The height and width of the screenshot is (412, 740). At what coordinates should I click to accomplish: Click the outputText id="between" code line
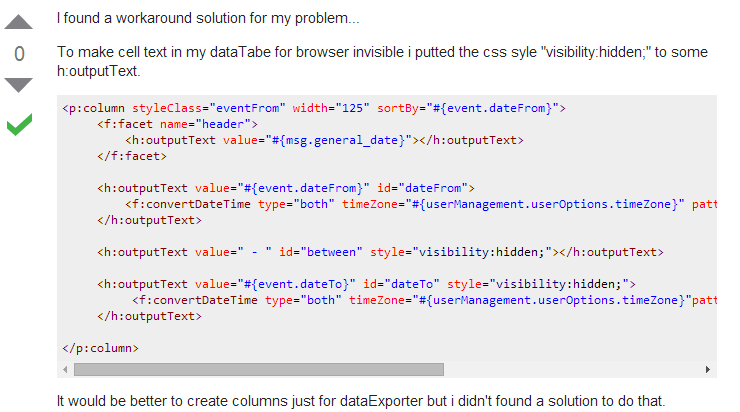click(x=380, y=252)
